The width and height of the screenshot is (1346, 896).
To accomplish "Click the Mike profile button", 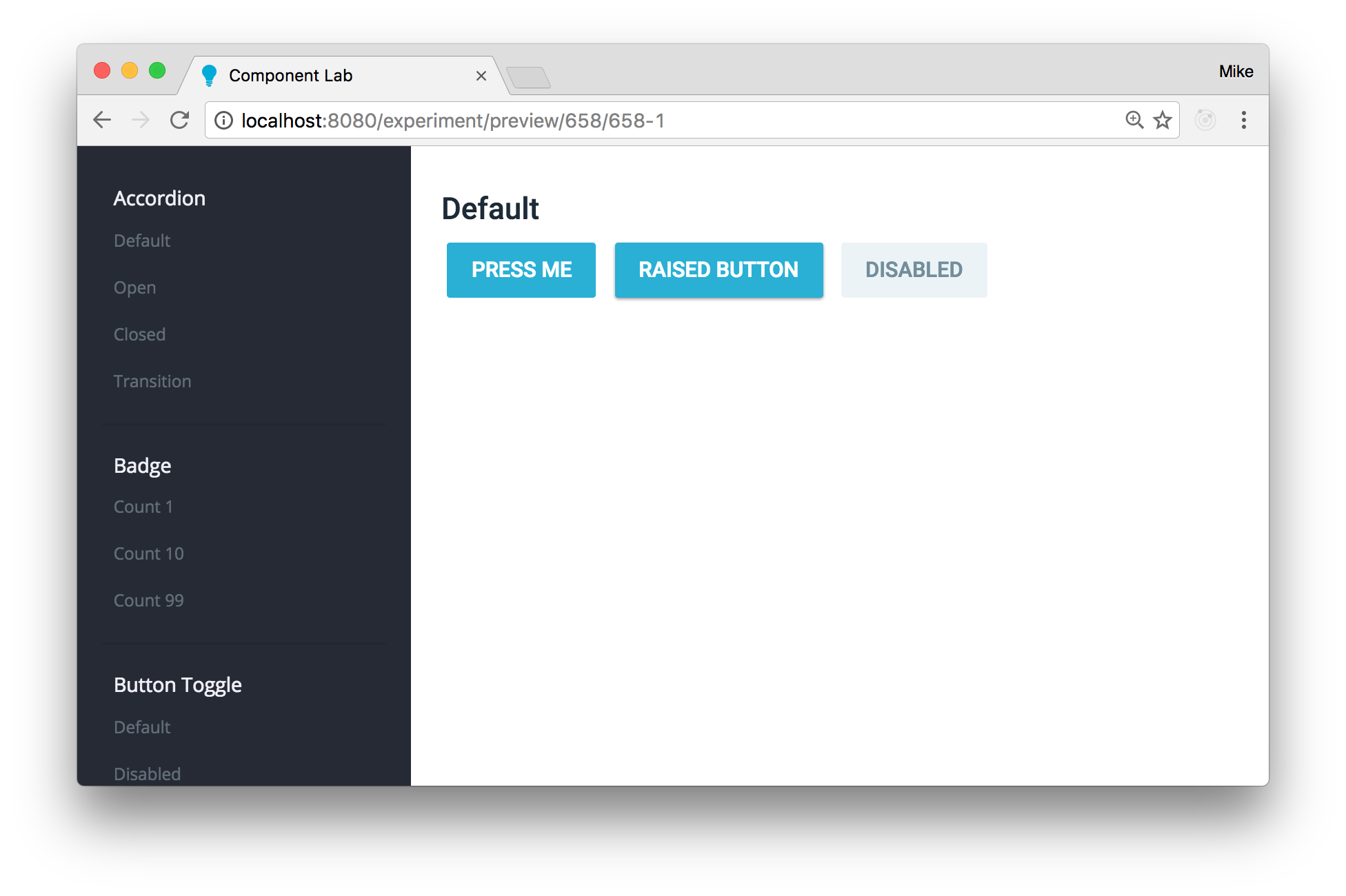I will [x=1236, y=72].
